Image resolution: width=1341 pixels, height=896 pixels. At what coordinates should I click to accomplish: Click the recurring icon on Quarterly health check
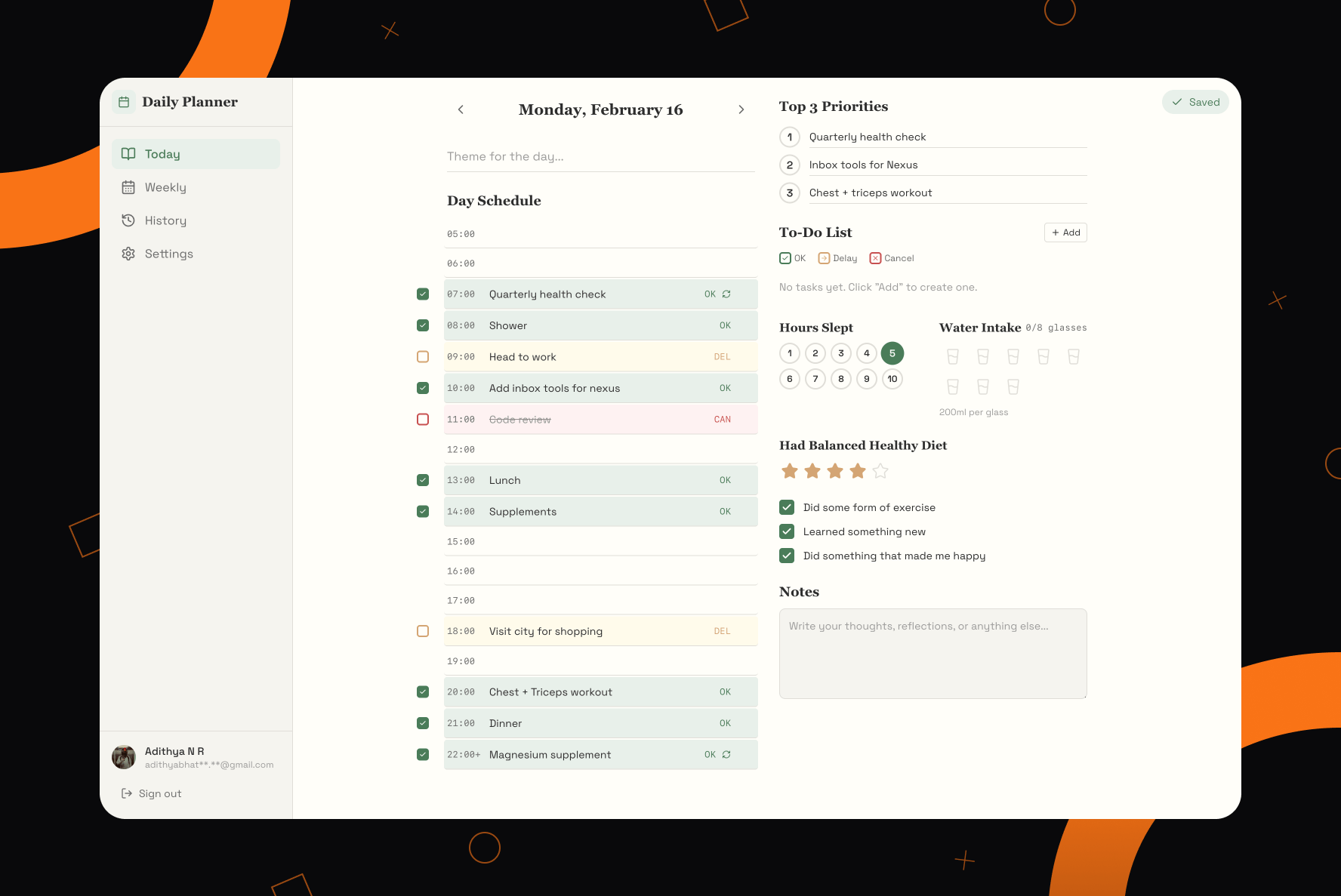(726, 294)
